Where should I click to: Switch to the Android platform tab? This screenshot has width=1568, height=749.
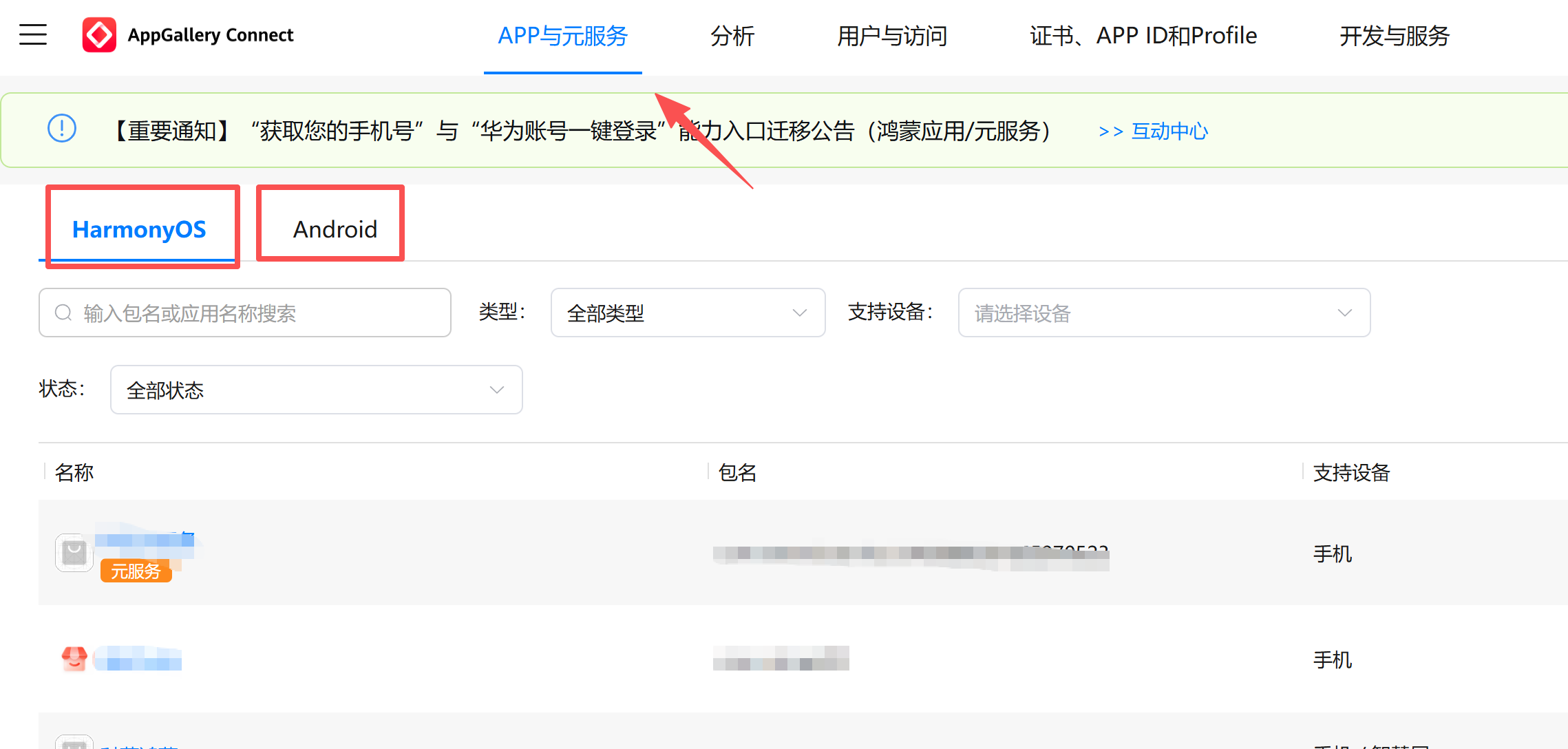pos(335,229)
